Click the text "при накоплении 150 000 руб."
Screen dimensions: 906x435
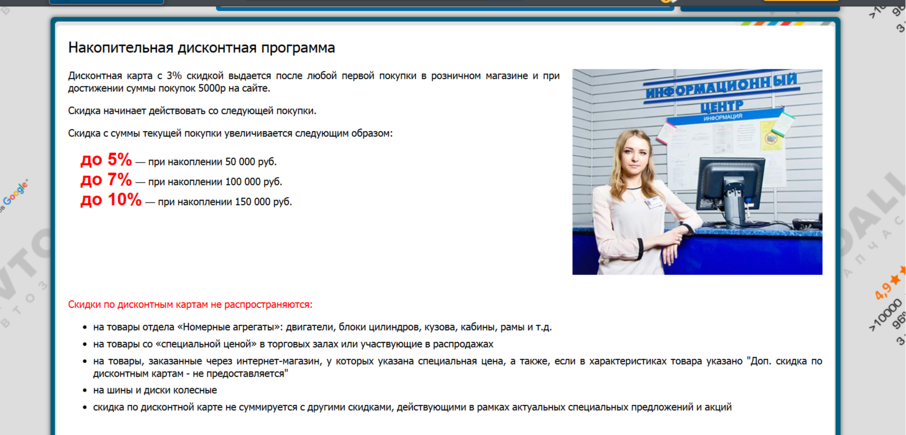coord(225,202)
